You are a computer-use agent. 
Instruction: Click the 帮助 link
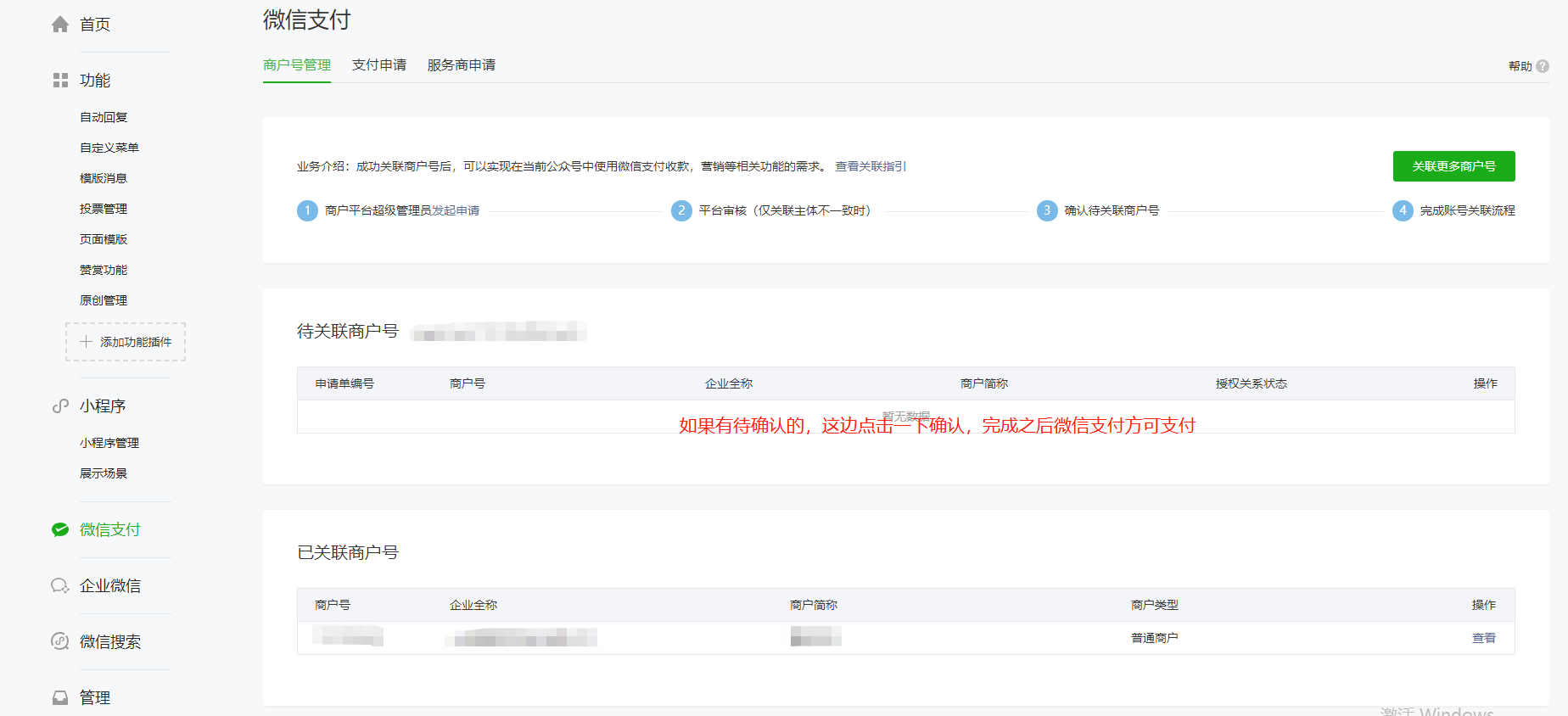[x=1520, y=66]
